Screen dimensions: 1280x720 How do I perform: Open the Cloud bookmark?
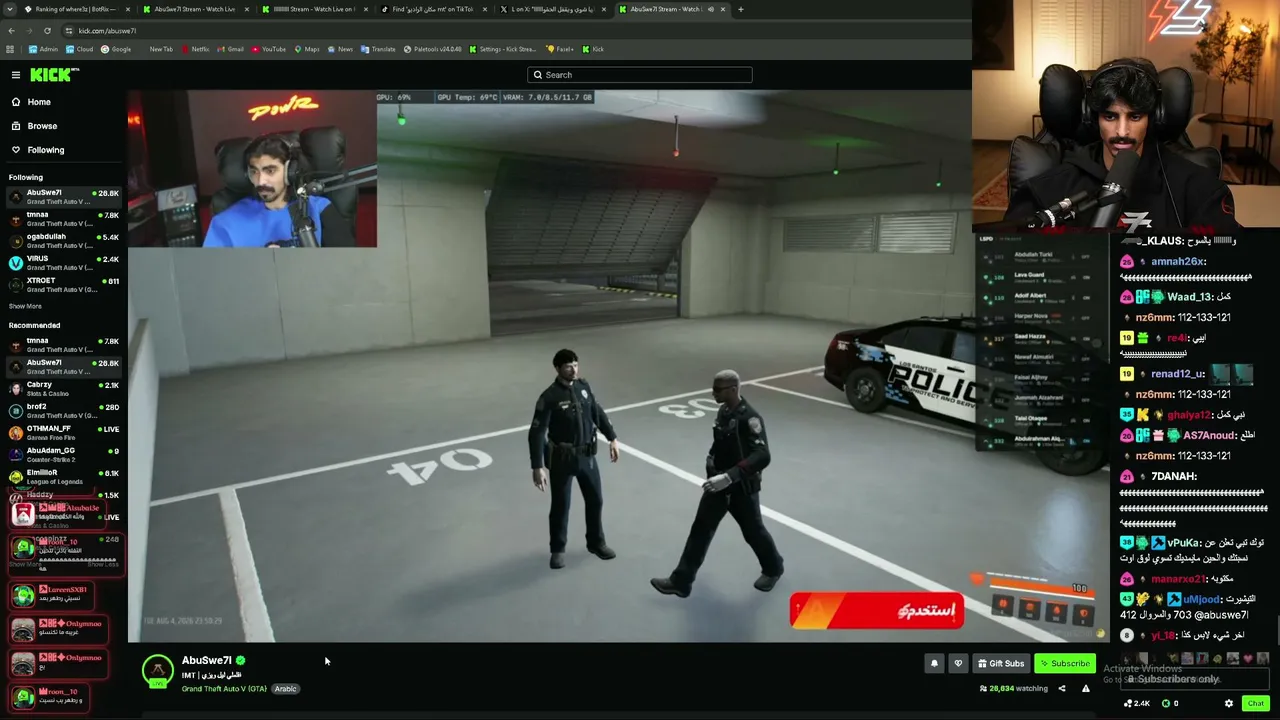[80, 49]
